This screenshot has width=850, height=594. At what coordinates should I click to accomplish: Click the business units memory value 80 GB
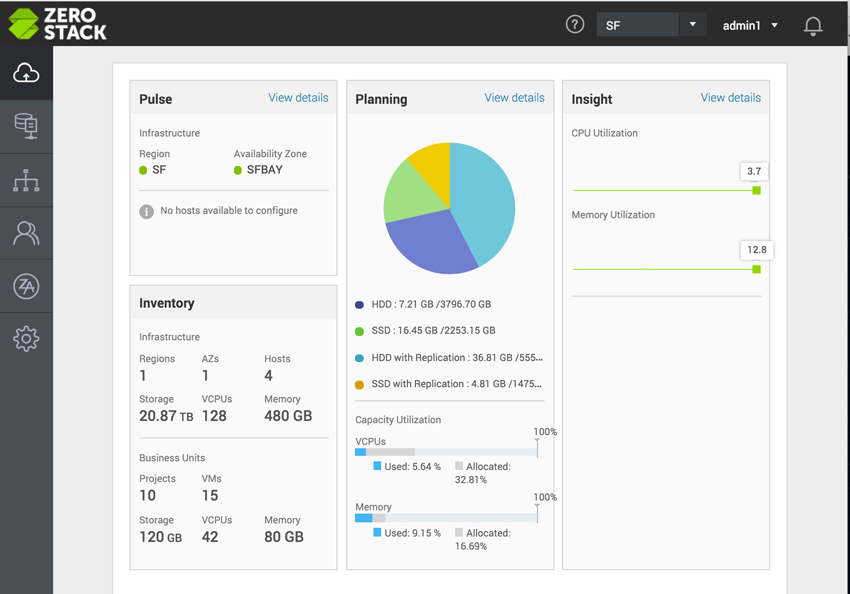pyautogui.click(x=284, y=537)
